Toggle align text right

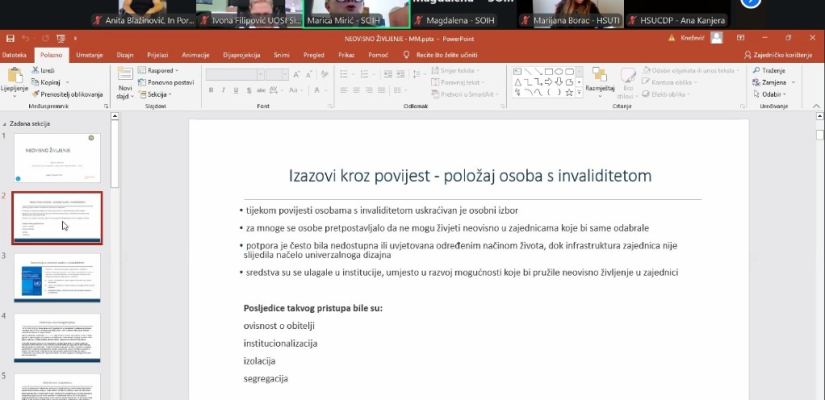click(x=369, y=91)
